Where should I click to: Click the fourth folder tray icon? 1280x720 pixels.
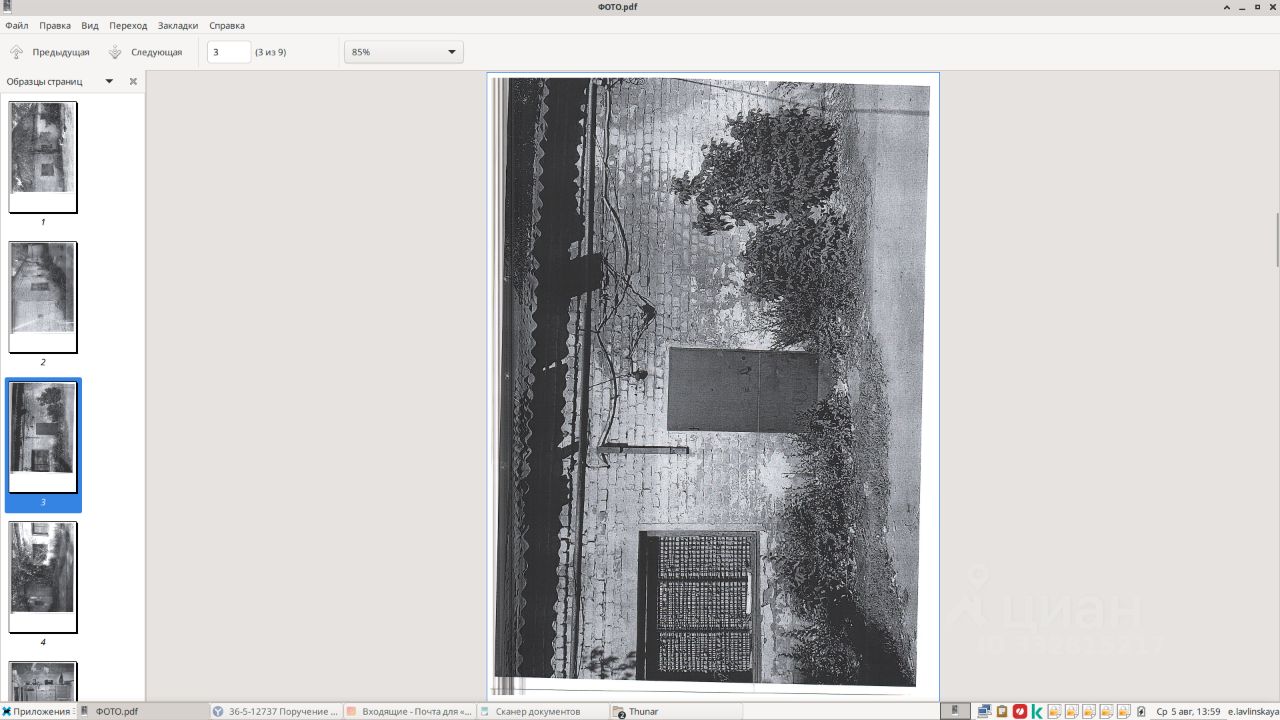click(x=1107, y=712)
